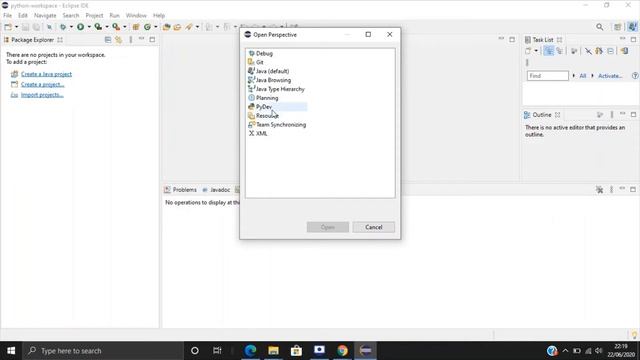Click Import projects... link
640x360 pixels.
pos(42,95)
